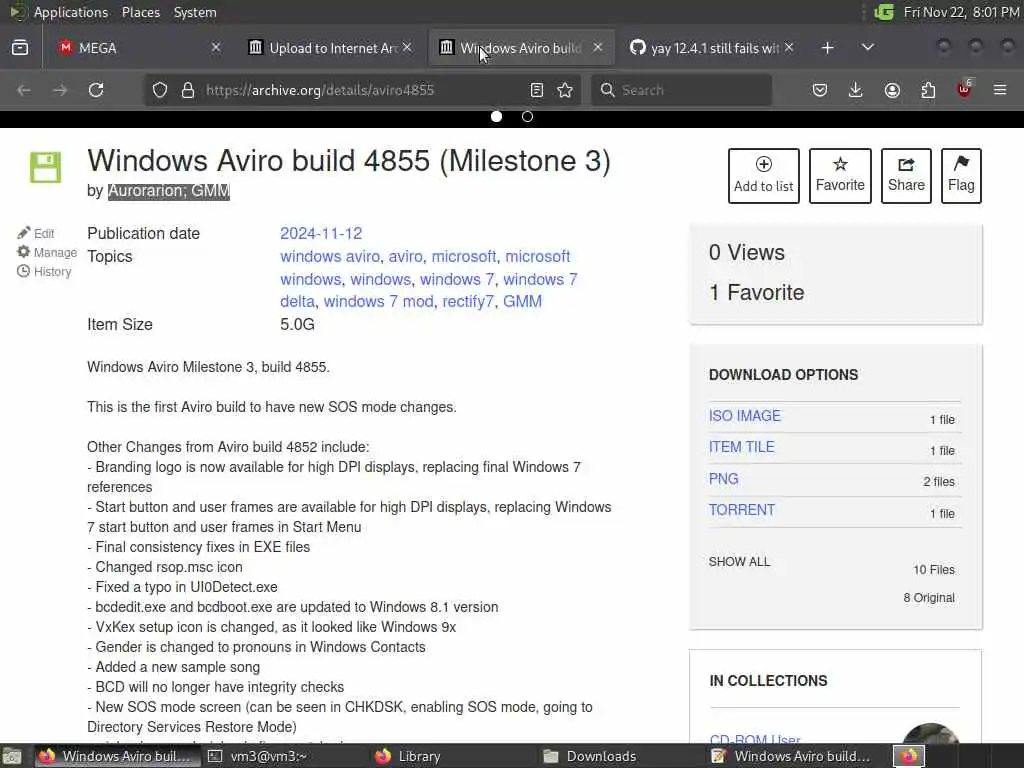Open the 2024-11-12 publication date link
1024x768 pixels.
tap(321, 233)
